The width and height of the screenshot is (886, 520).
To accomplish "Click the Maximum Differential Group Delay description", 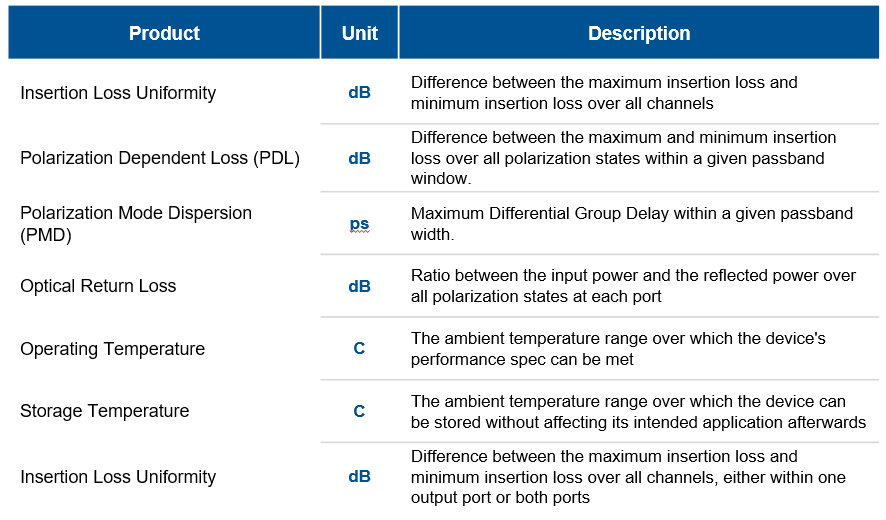I will 632,224.
